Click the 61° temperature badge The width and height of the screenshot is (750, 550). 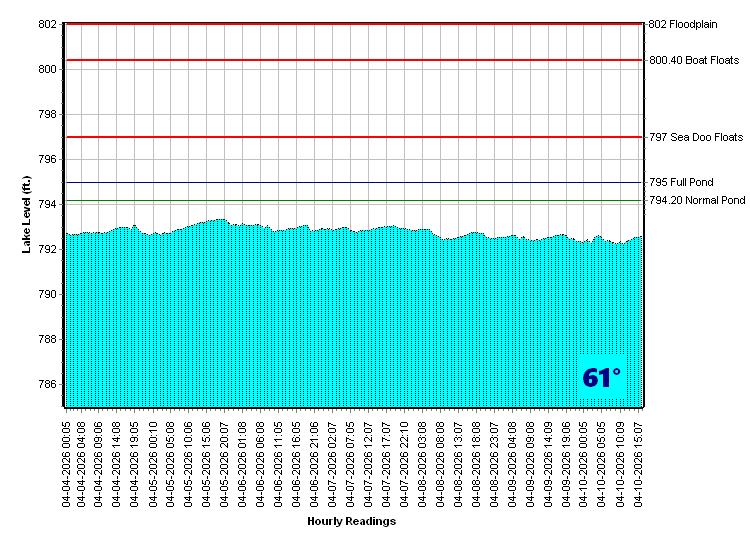coord(601,378)
